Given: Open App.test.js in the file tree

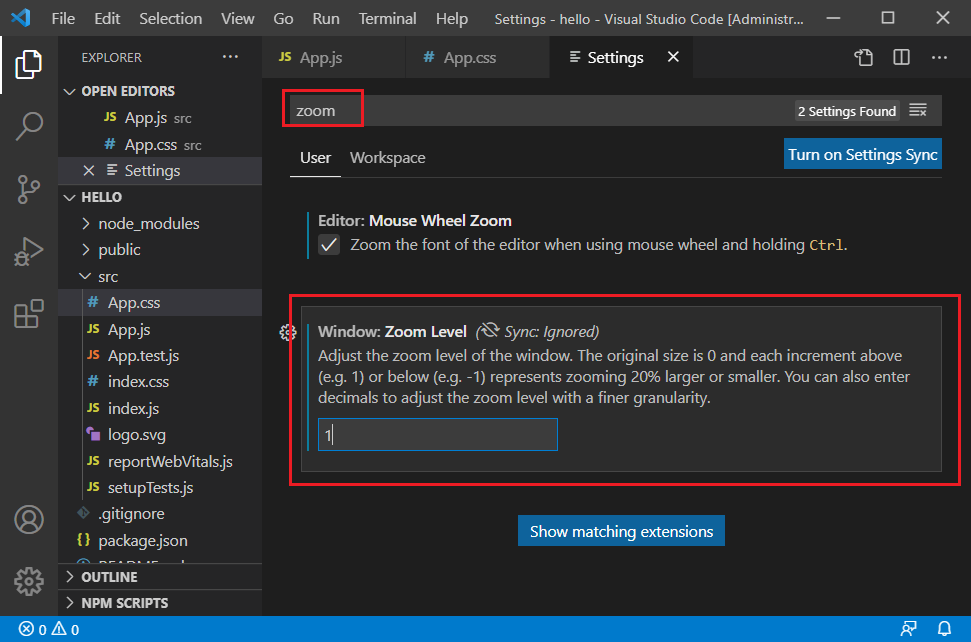Looking at the screenshot, I should click(160, 355).
